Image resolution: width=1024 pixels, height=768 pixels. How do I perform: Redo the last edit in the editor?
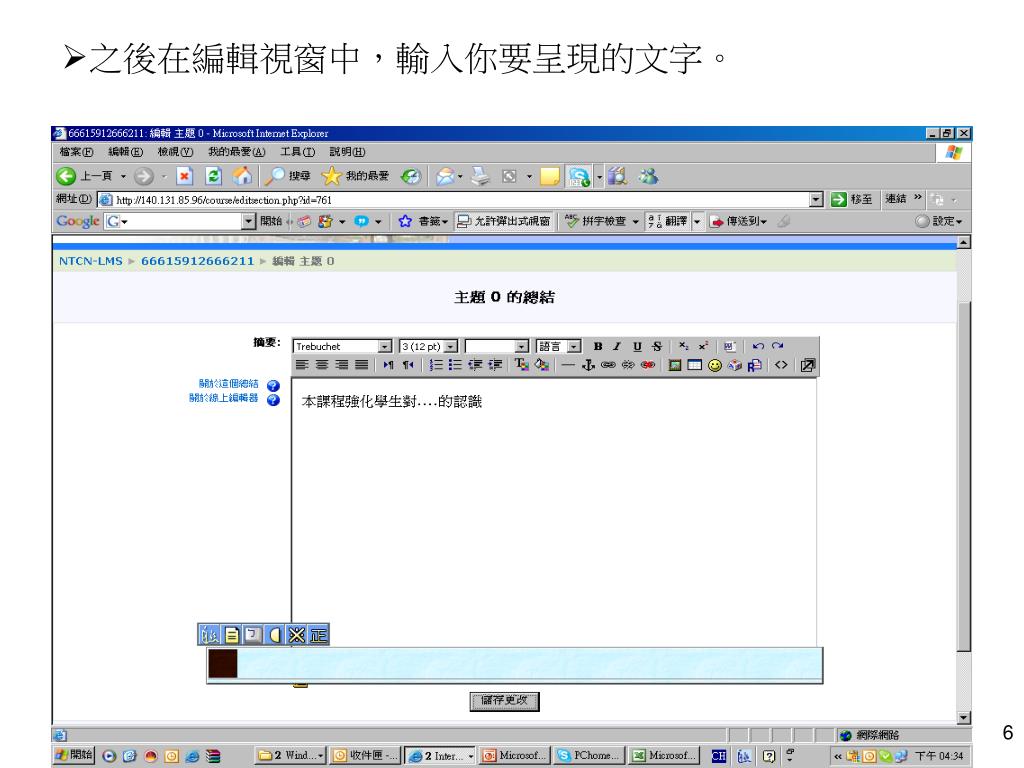pyautogui.click(x=777, y=346)
